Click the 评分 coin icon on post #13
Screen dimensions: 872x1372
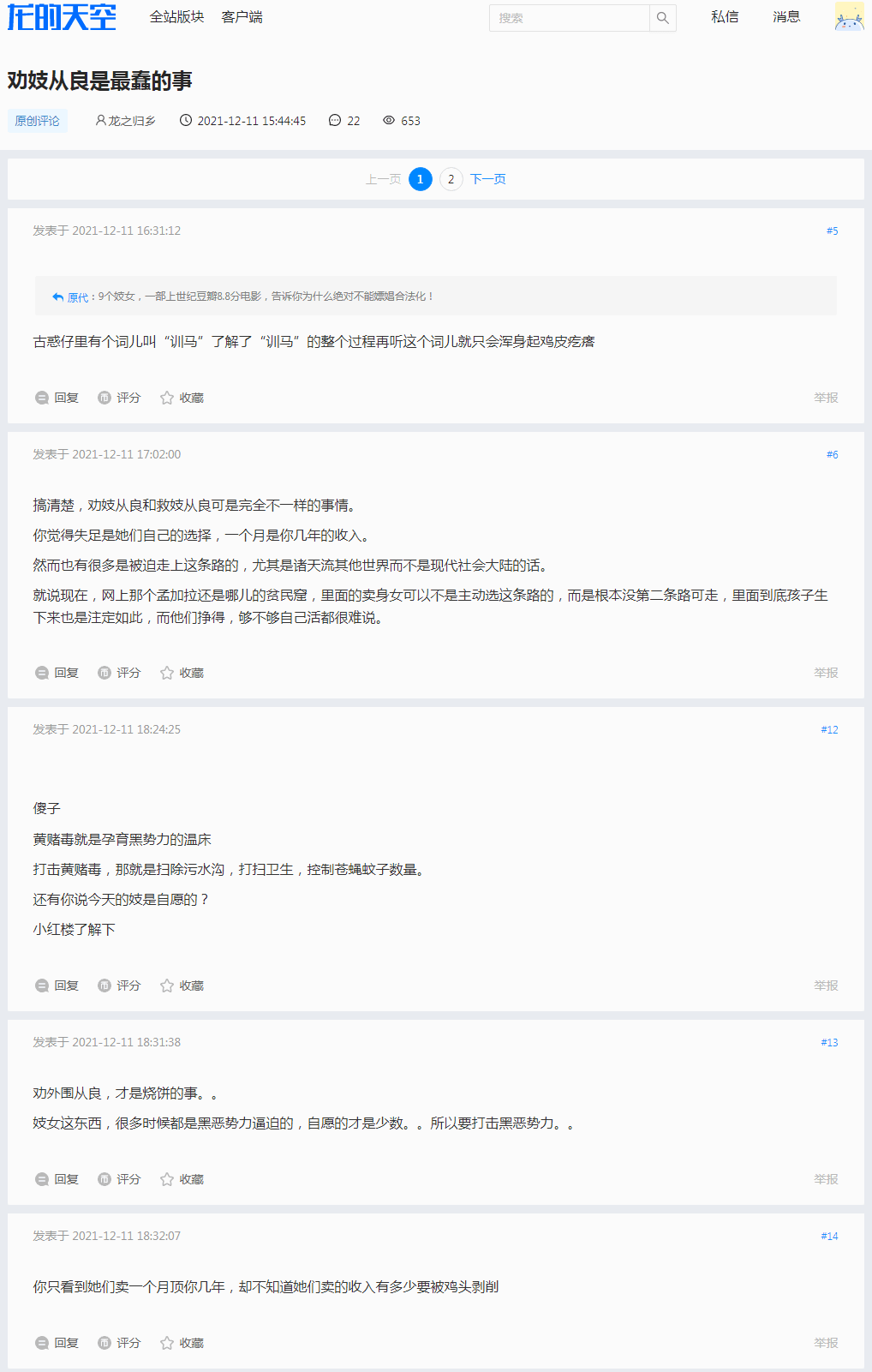click(x=105, y=1179)
